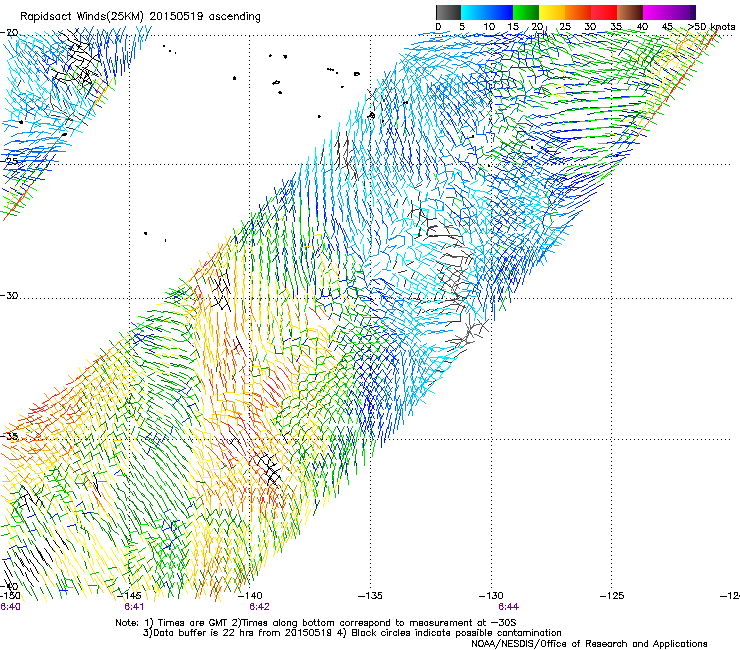Click the magenta 40-45 knots legend band
Screen dimensions: 740x650
656,12
